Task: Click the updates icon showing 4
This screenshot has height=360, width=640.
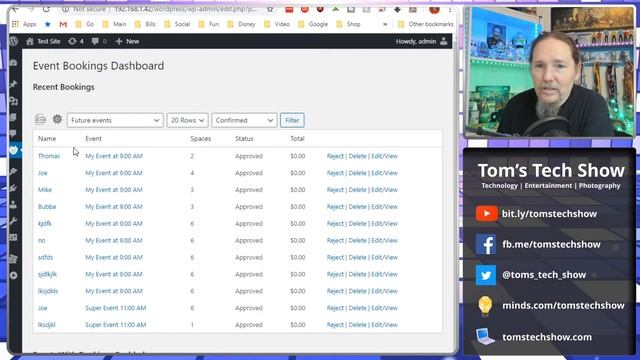Action: 76,41
